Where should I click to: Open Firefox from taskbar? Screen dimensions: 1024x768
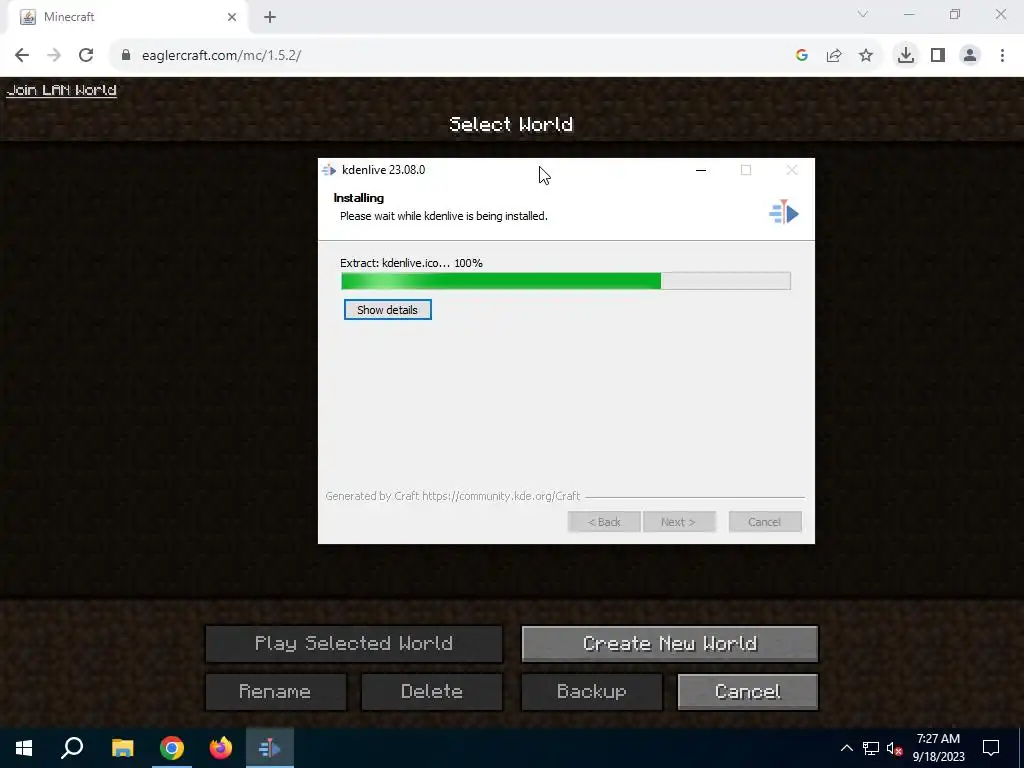tap(221, 748)
